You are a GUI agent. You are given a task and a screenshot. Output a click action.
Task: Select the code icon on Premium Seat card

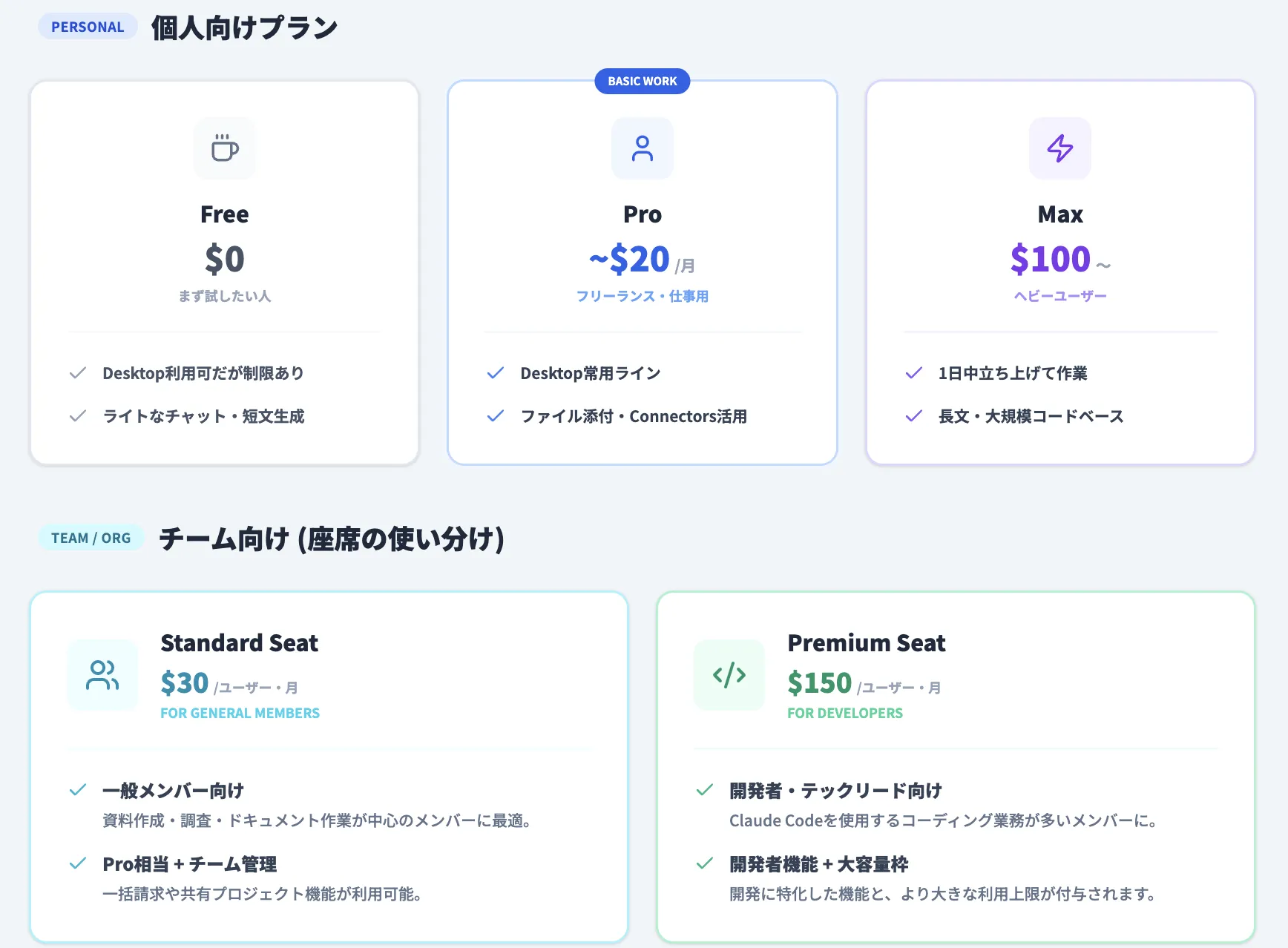(729, 675)
